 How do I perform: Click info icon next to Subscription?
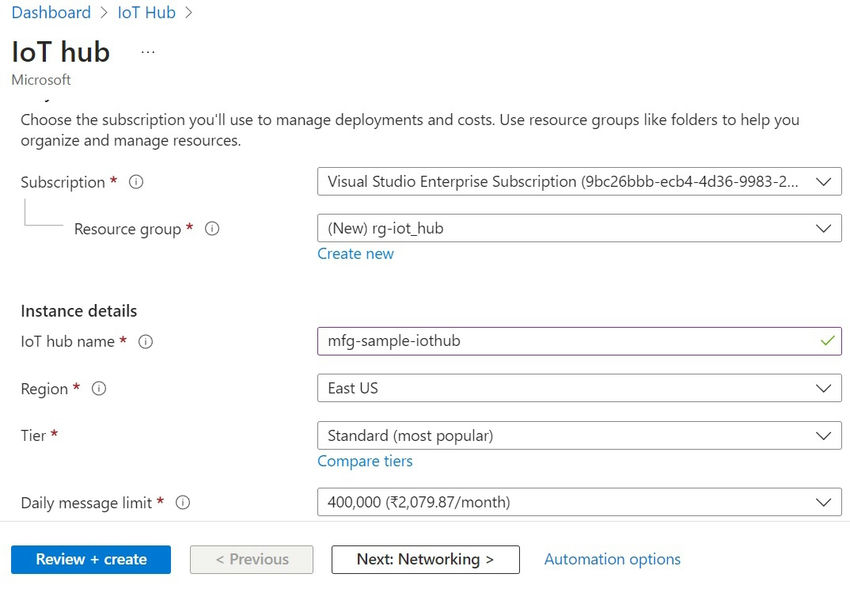point(137,182)
